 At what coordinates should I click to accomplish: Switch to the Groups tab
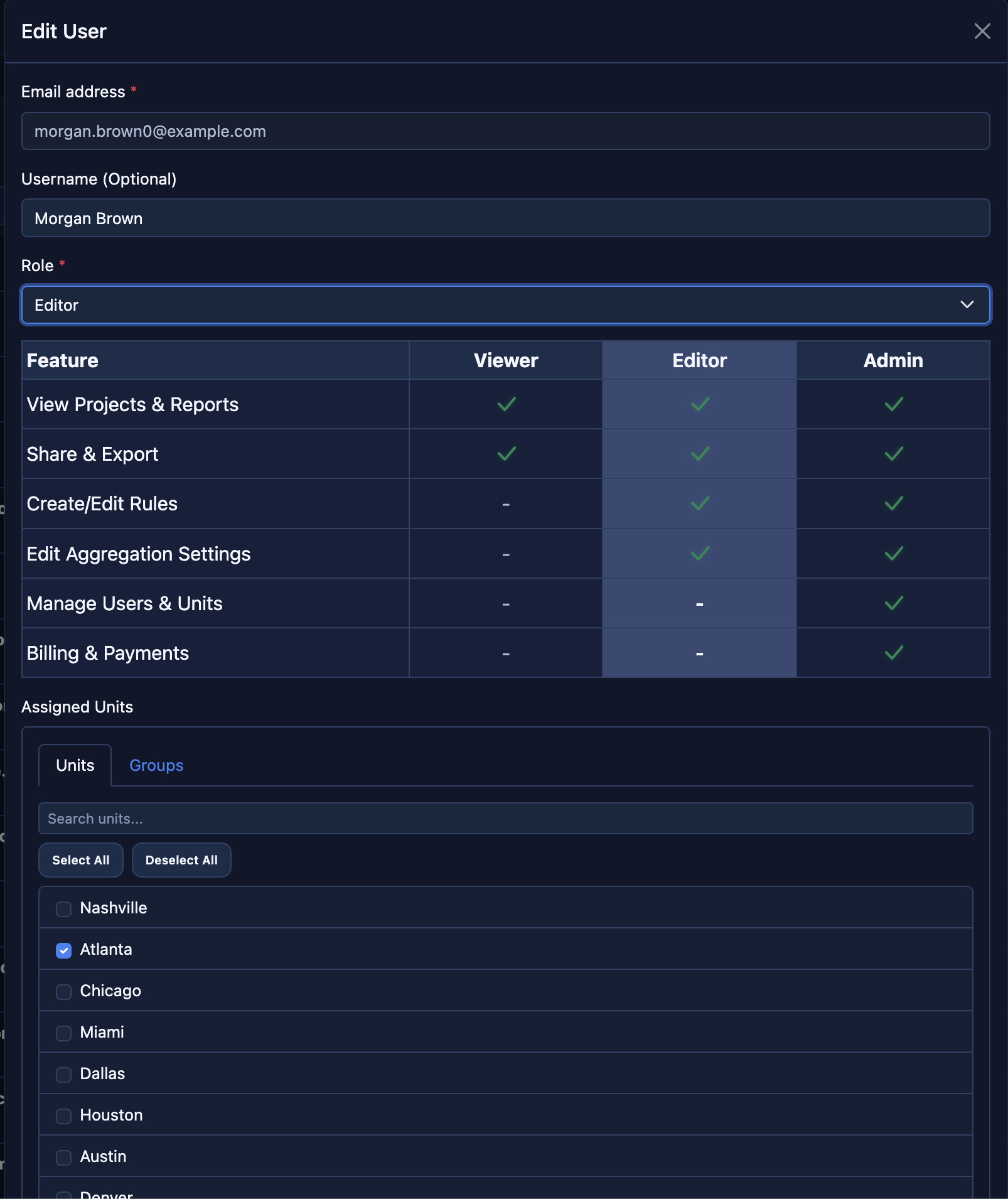click(x=156, y=765)
